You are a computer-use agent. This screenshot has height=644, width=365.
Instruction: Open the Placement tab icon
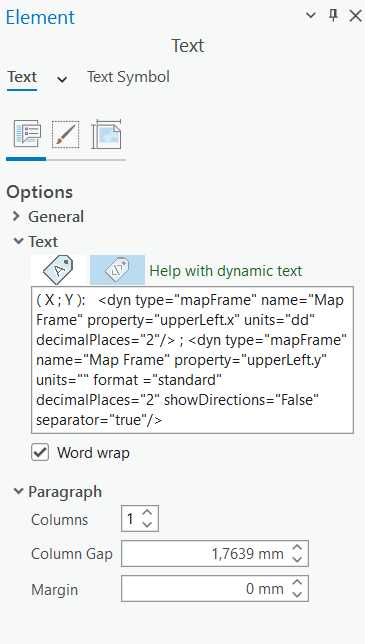tap(106, 134)
